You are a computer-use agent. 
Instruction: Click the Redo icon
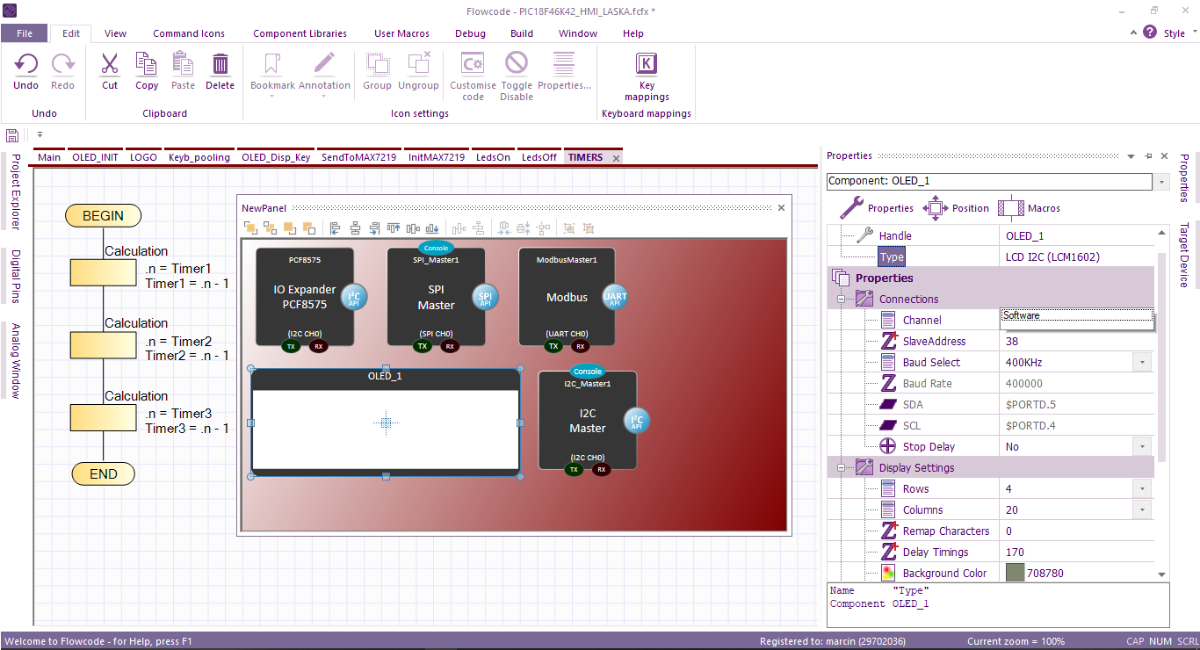point(63,65)
